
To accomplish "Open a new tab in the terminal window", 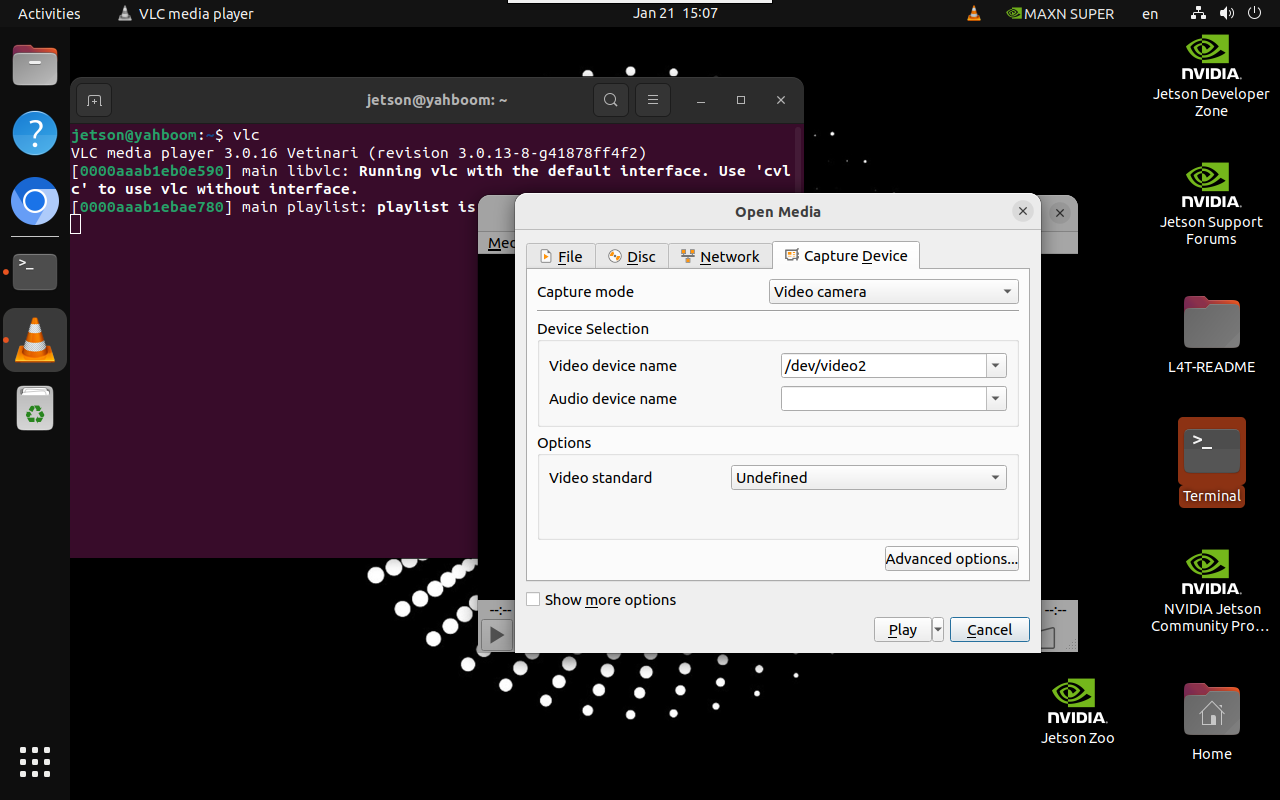I will click(94, 100).
